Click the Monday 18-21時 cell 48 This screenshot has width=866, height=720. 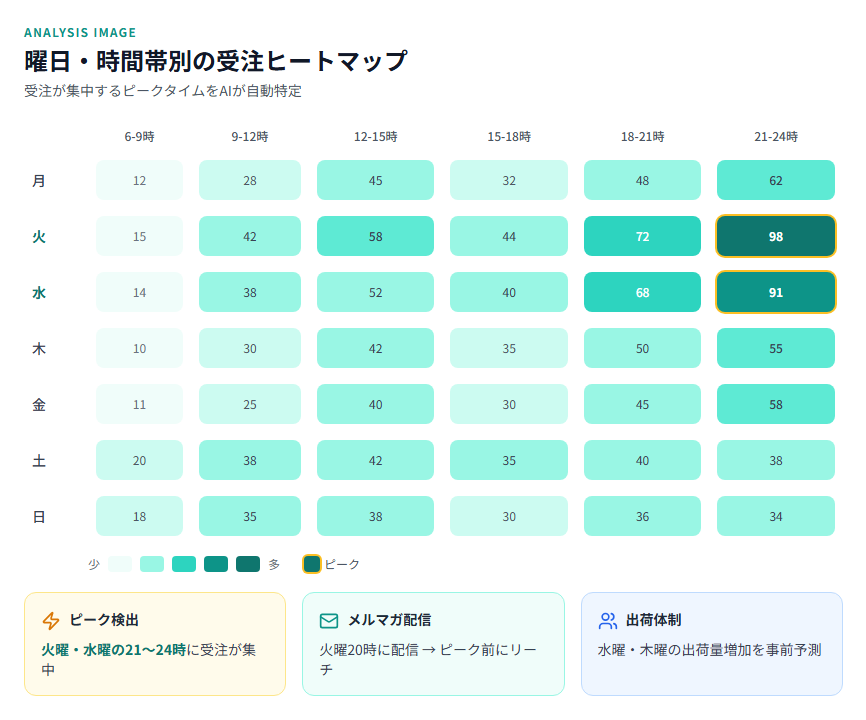pyautogui.click(x=642, y=180)
